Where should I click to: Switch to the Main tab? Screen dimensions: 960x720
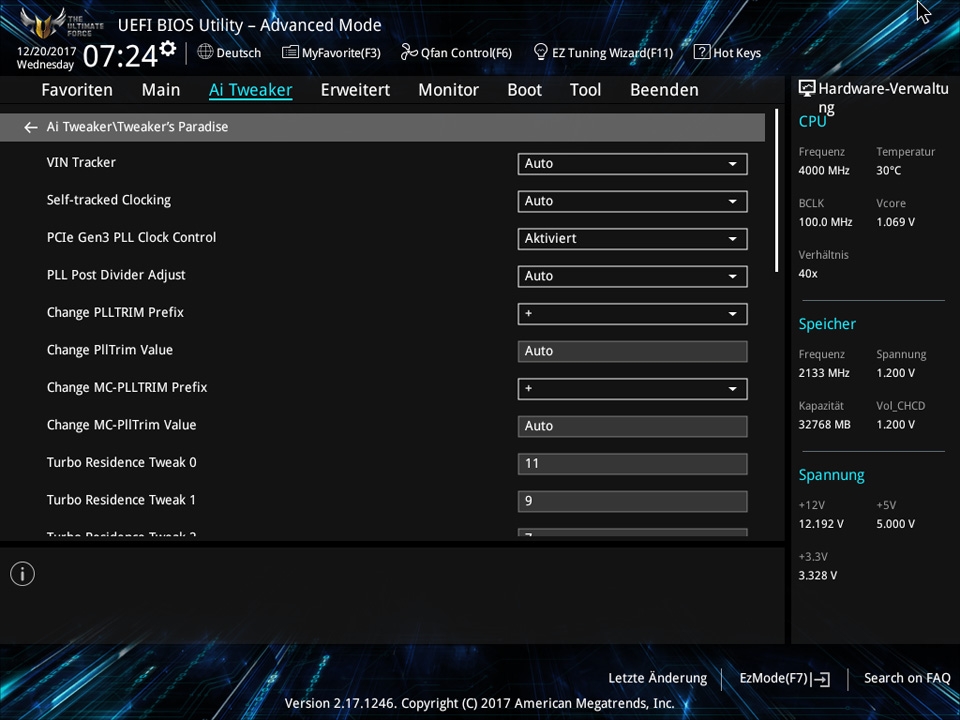tap(161, 90)
